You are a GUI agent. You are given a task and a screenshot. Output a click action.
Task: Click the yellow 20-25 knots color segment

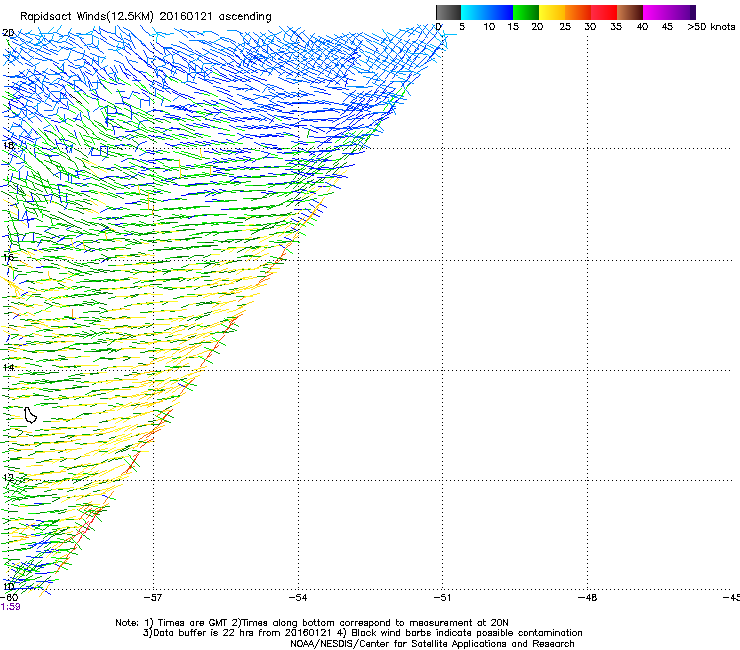[552, 12]
